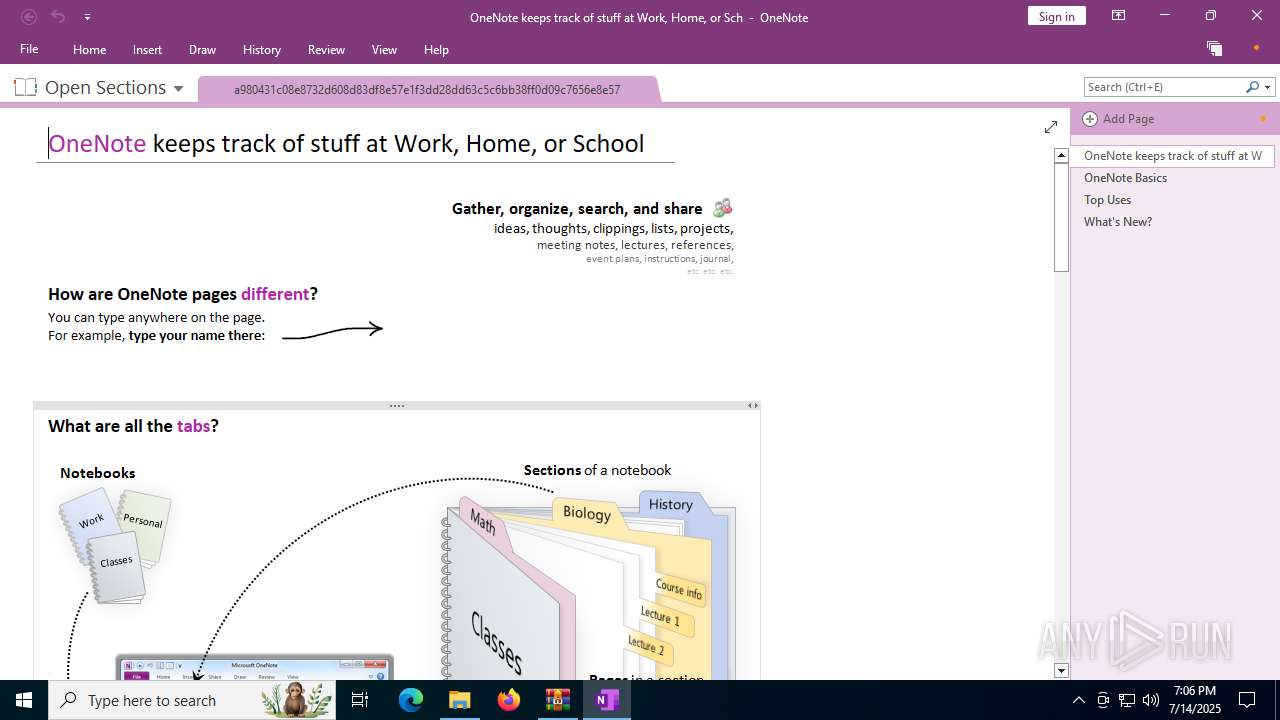
Task: Click the search magnifier icon
Action: pos(1252,87)
